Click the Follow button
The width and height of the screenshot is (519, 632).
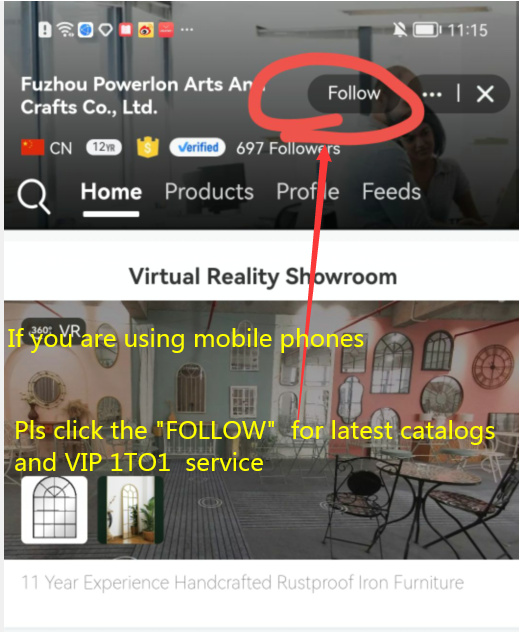354,94
